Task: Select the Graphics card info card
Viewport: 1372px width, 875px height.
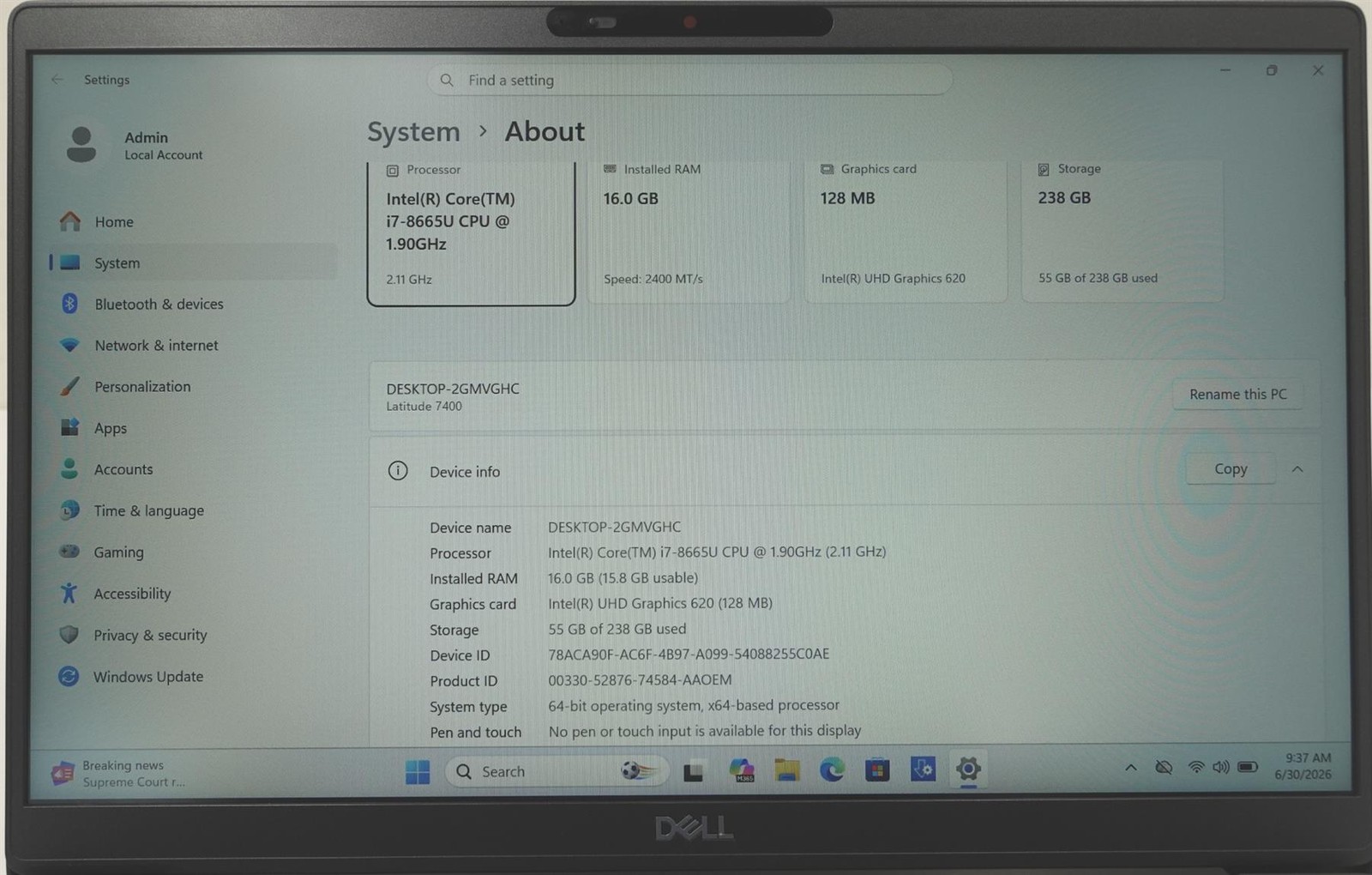Action: 906,231
